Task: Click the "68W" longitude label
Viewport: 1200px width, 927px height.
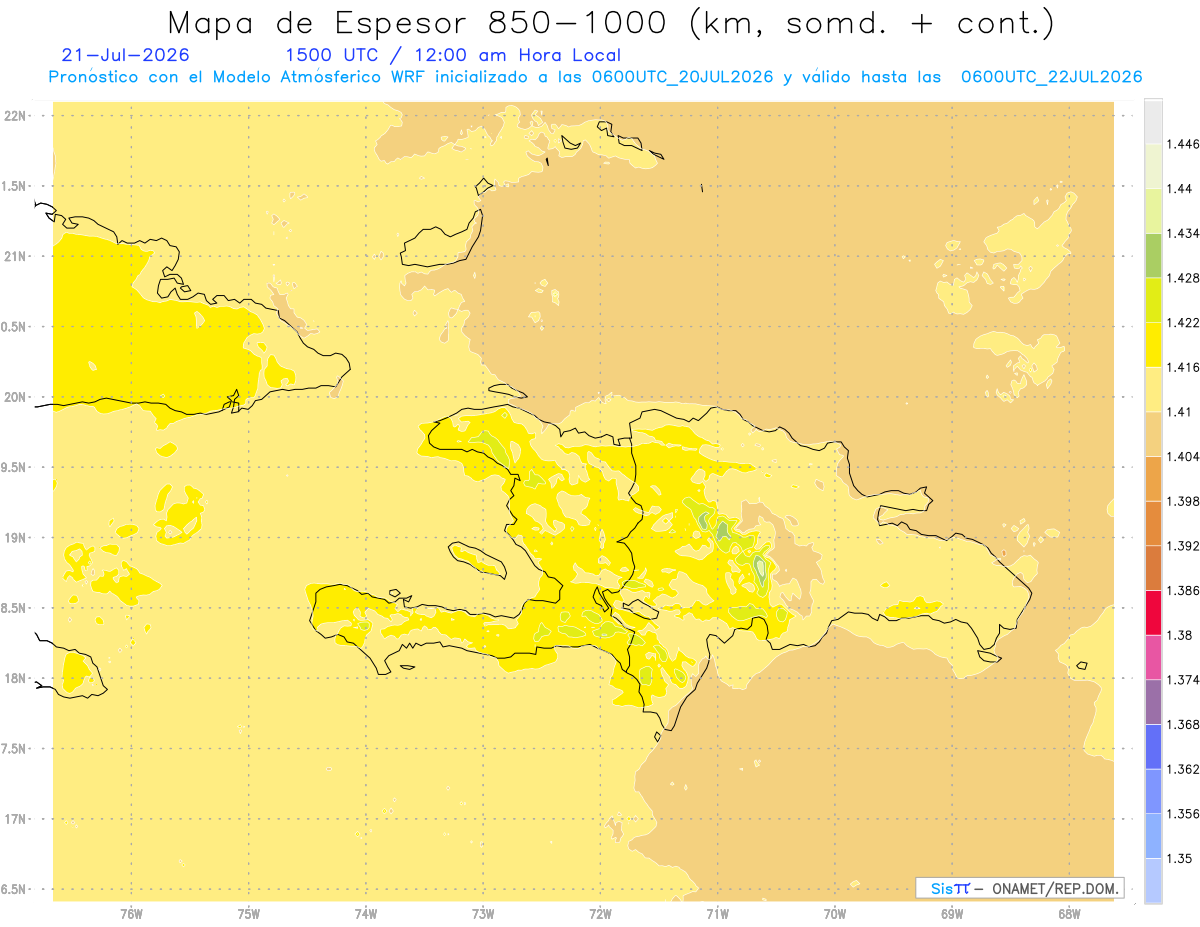Action: click(1069, 914)
